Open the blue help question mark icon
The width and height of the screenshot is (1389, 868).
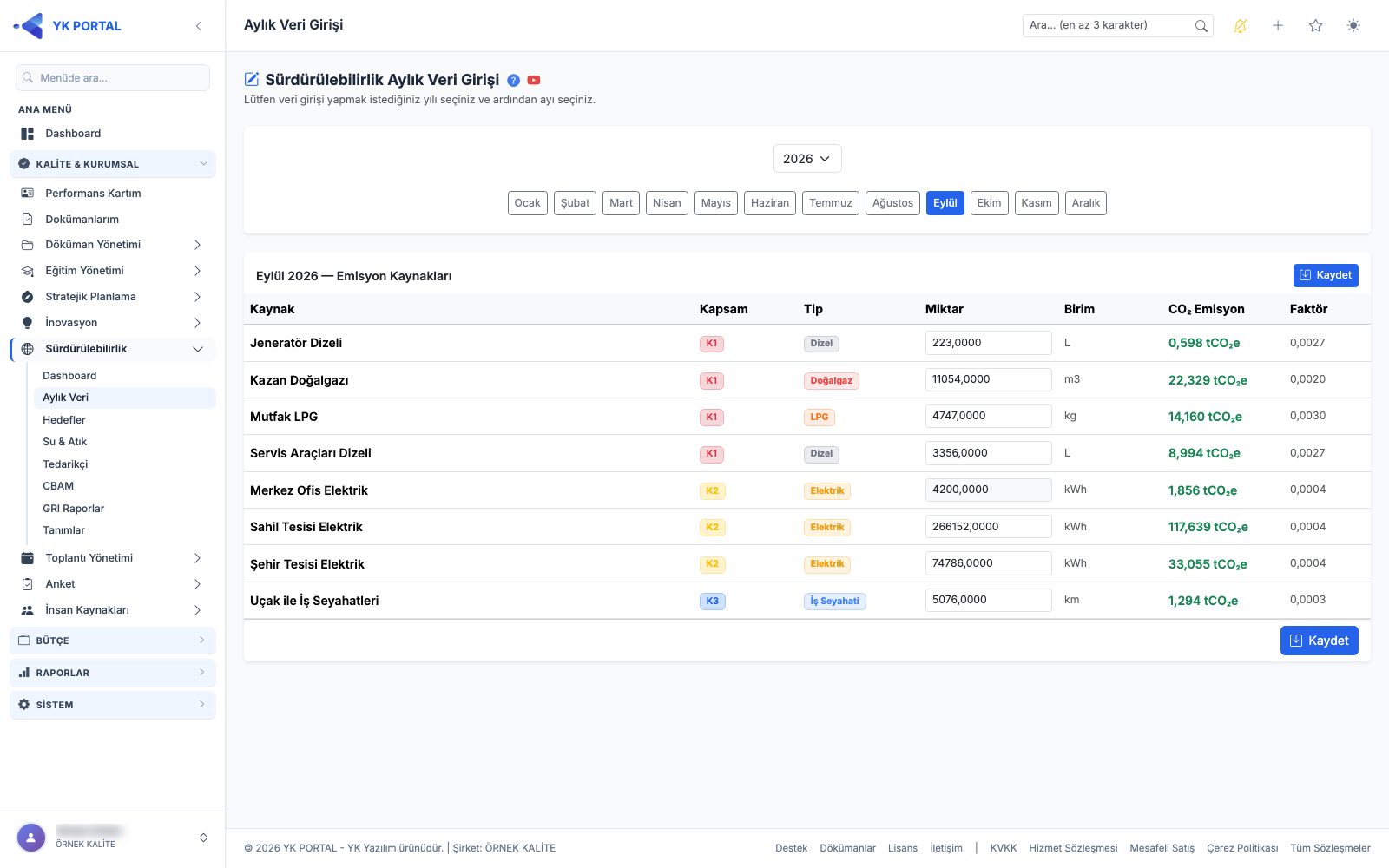click(x=514, y=80)
